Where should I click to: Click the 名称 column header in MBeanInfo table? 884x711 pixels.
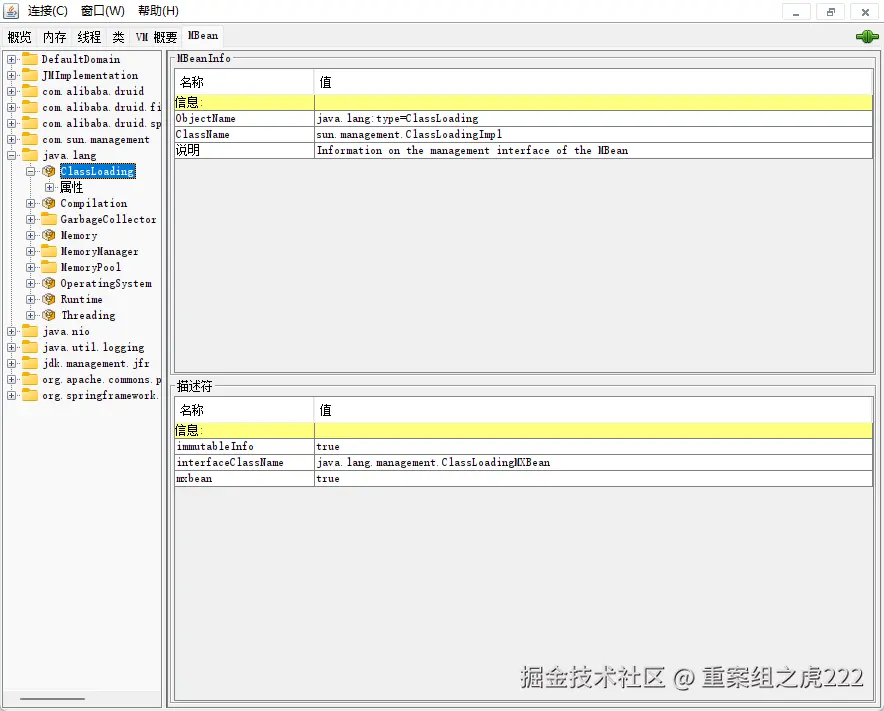(244, 82)
